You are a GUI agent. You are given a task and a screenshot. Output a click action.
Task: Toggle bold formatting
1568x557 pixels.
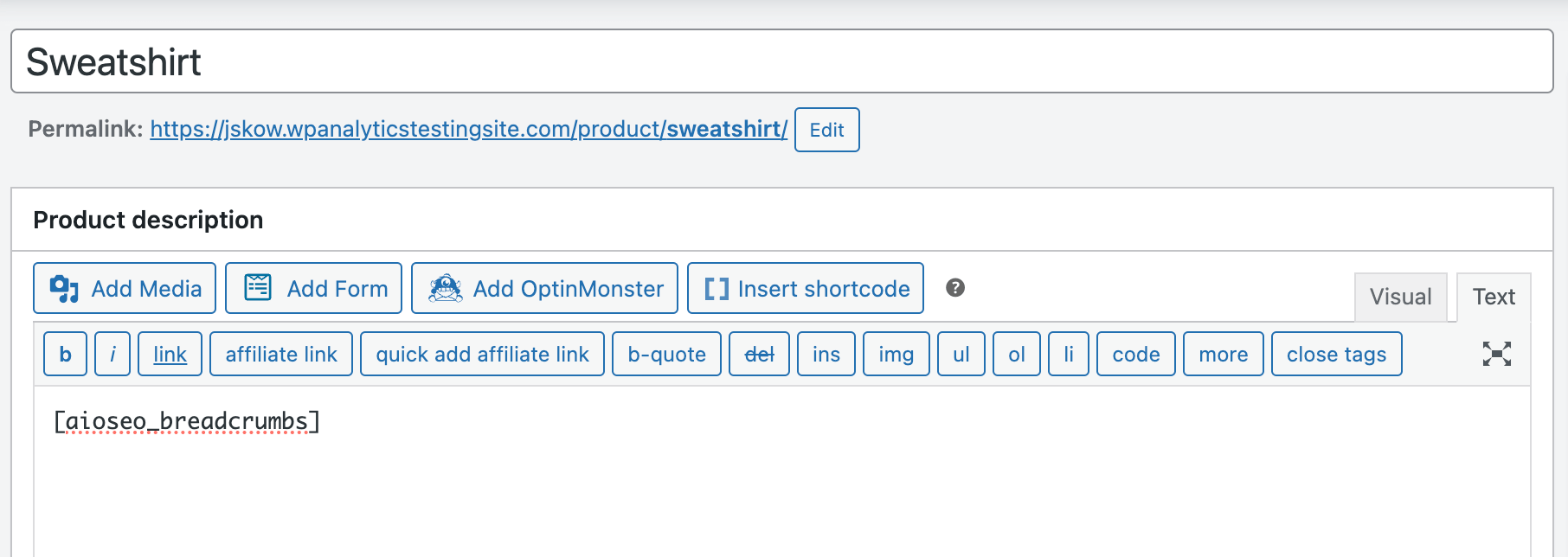click(x=64, y=354)
